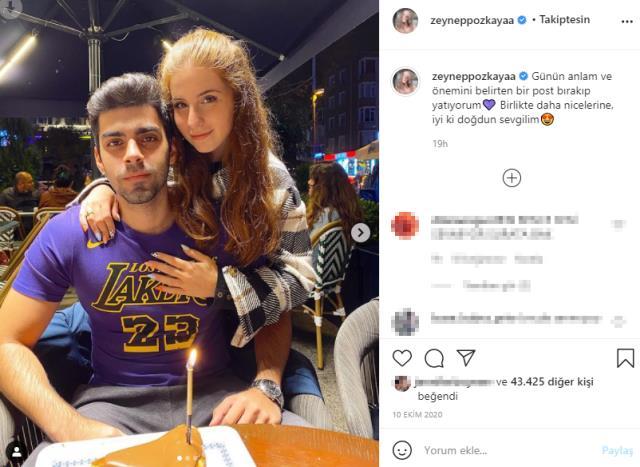
Task: Click the Paylaş post button
Action: coord(617,451)
